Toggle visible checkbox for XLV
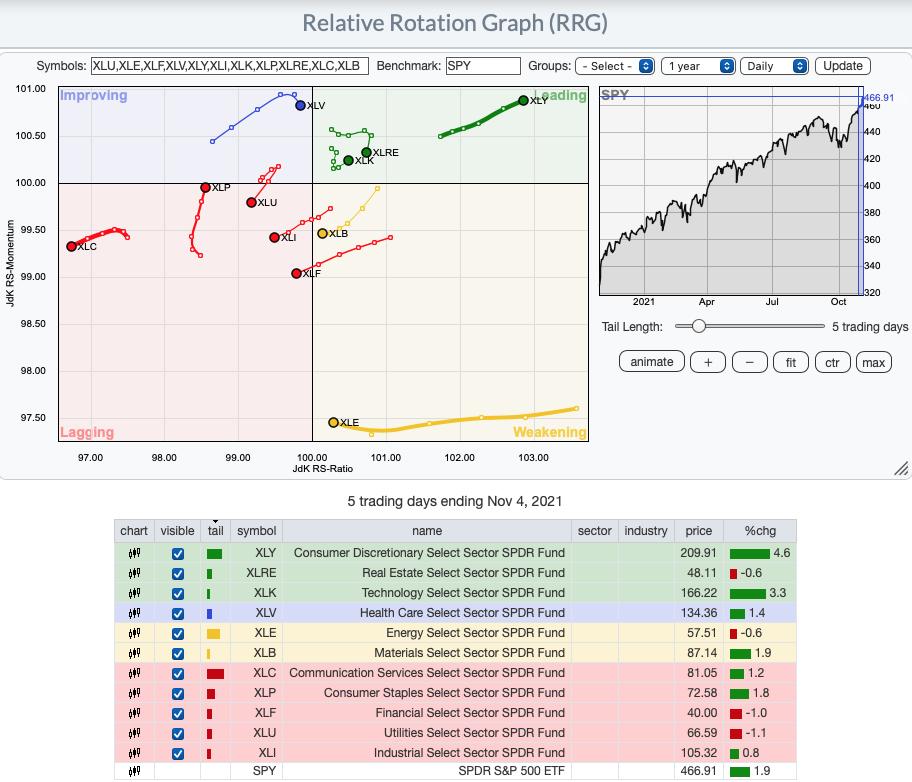912x782 pixels. coord(178,614)
